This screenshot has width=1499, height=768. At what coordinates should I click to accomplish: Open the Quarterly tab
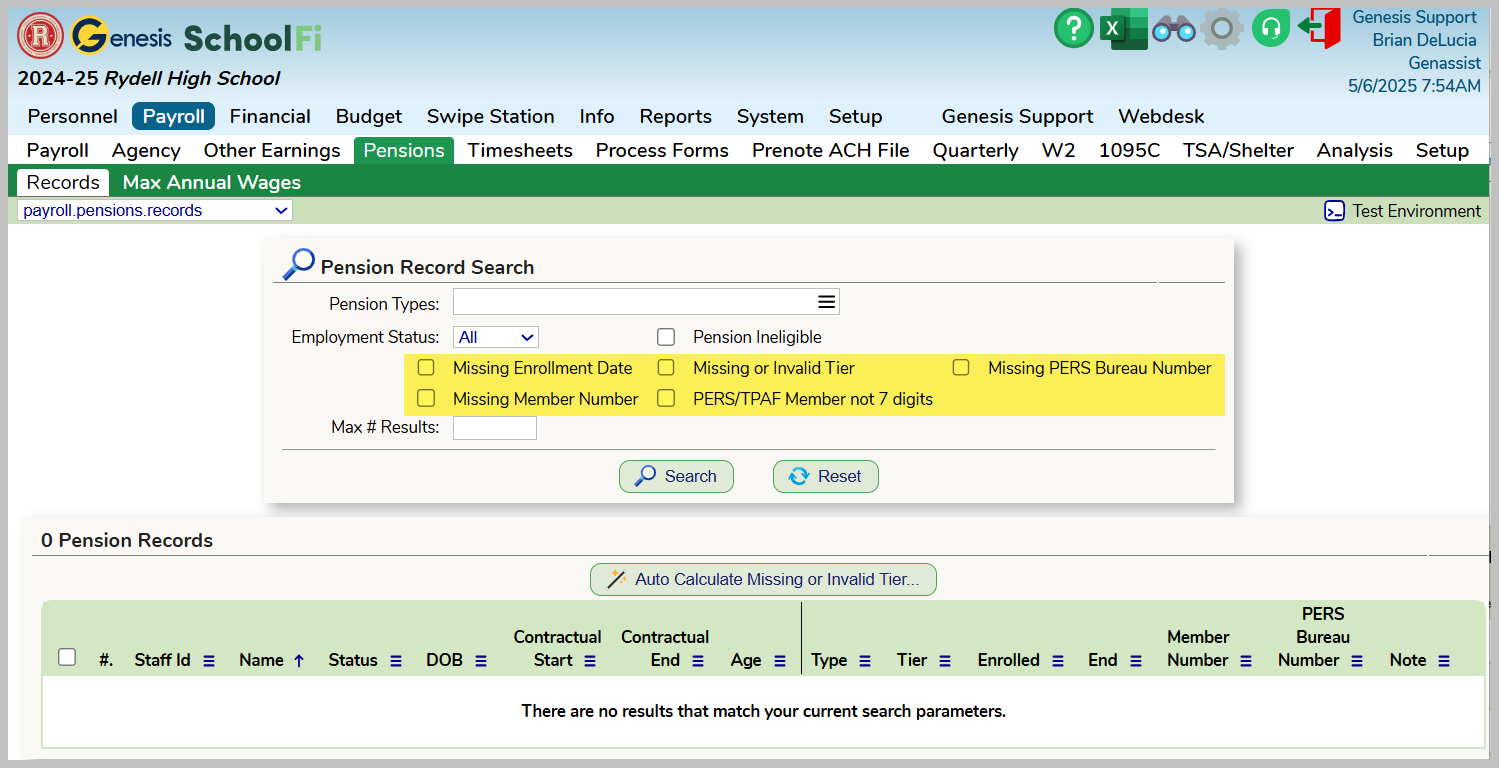pos(975,150)
